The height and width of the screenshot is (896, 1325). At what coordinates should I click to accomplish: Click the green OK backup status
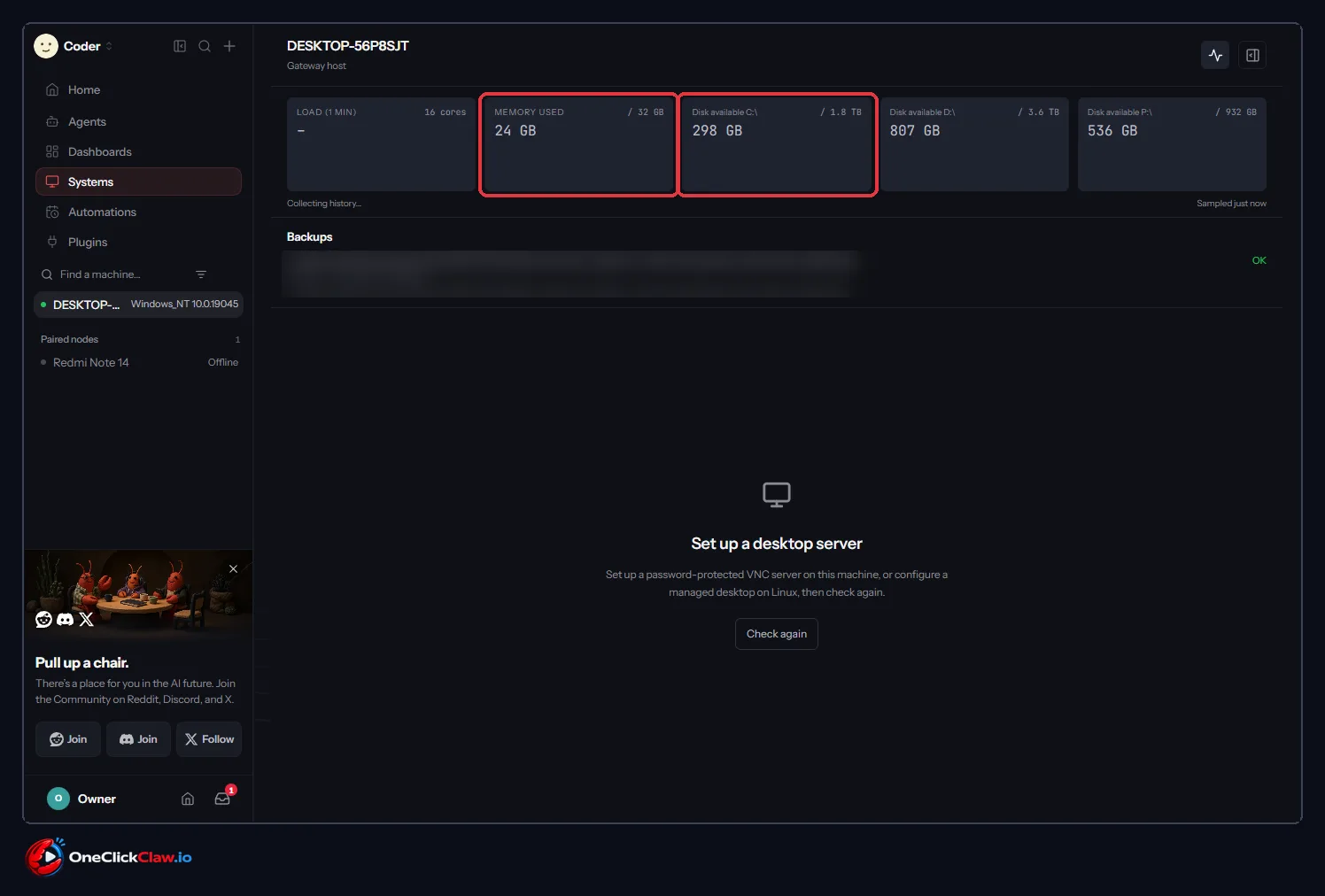(1259, 260)
